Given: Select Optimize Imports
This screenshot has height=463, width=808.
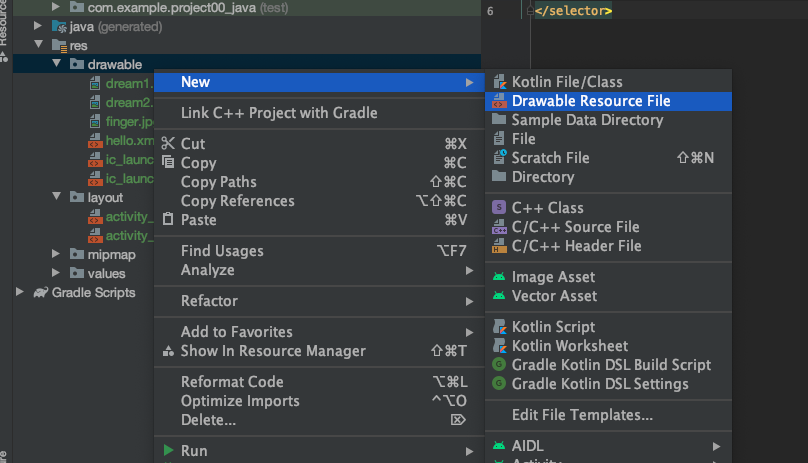Looking at the screenshot, I should [319, 401].
